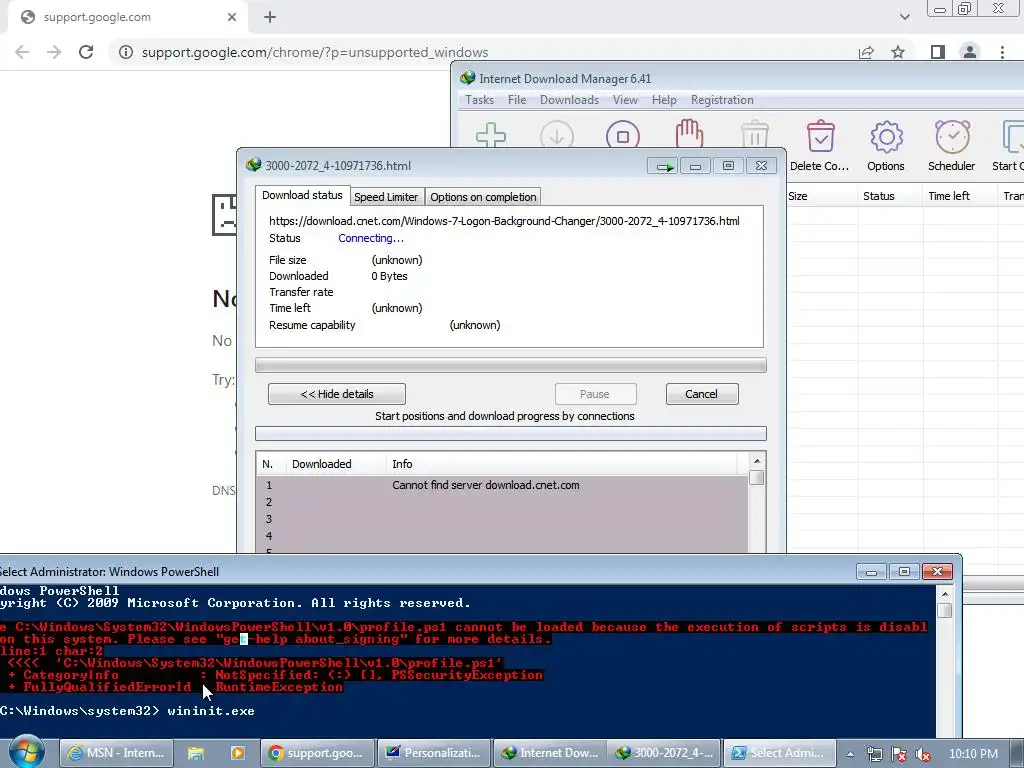Image resolution: width=1024 pixels, height=768 pixels.
Task: Switch to Internet Download Manager taskbar button
Action: pos(550,753)
